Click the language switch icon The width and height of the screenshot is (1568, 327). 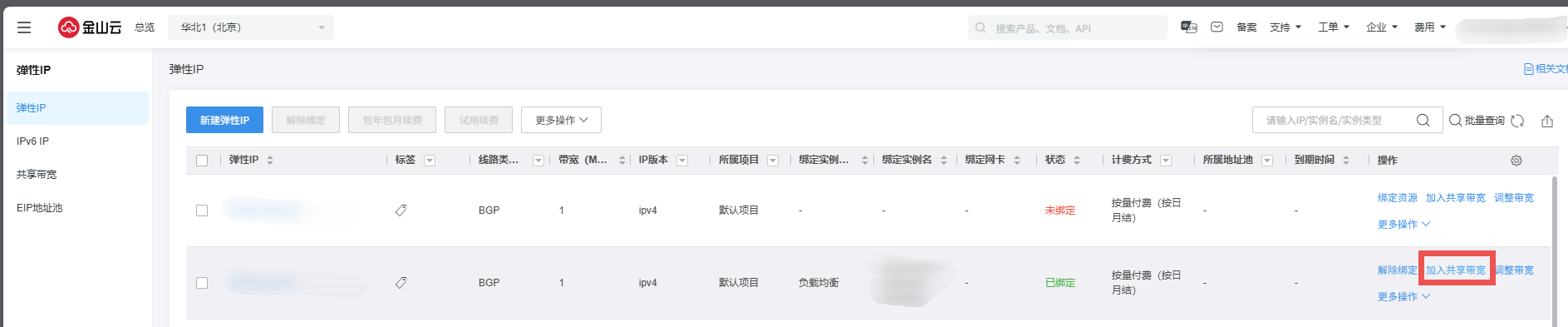1189,27
